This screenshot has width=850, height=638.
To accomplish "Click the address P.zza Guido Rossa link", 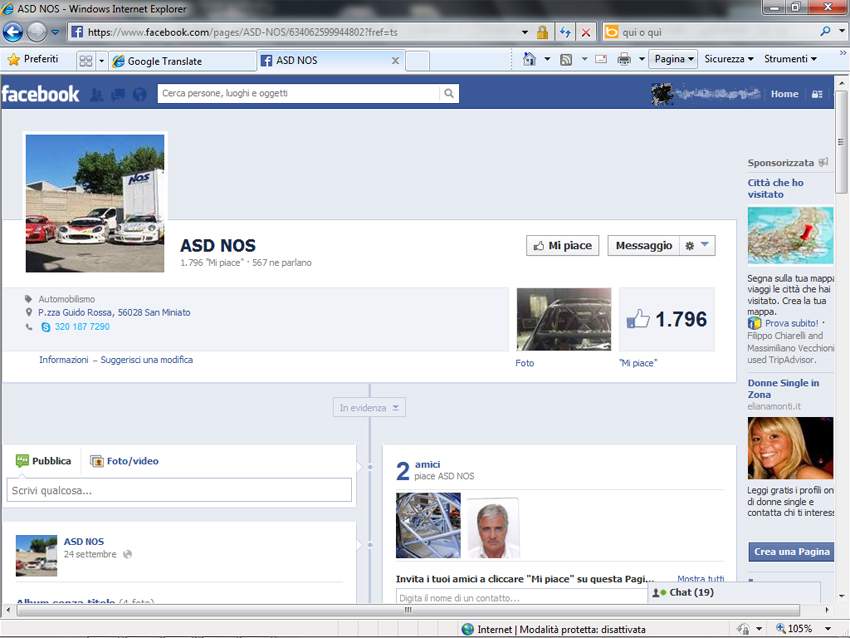I will 114,312.
